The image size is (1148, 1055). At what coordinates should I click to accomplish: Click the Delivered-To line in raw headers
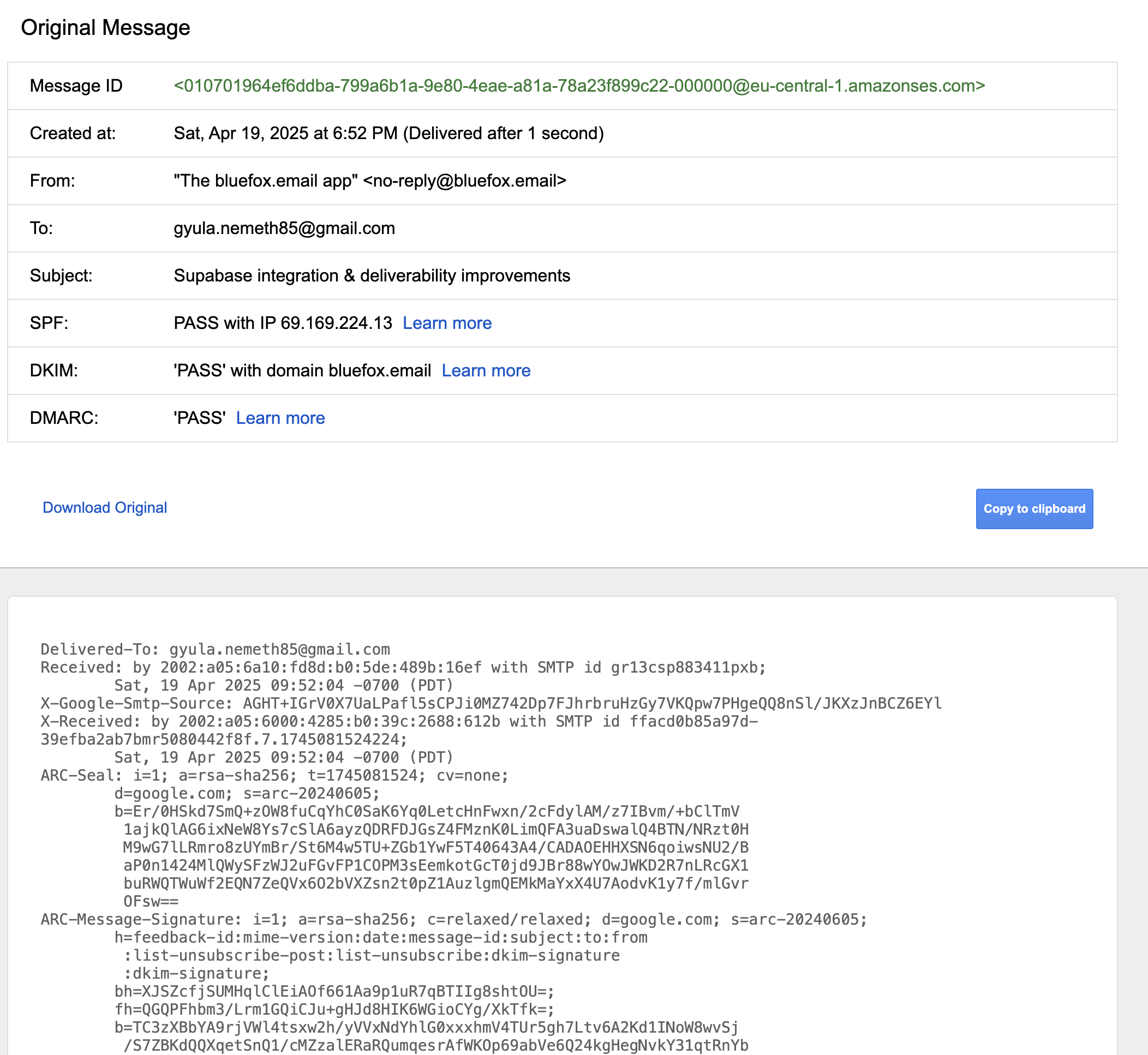coord(215,649)
